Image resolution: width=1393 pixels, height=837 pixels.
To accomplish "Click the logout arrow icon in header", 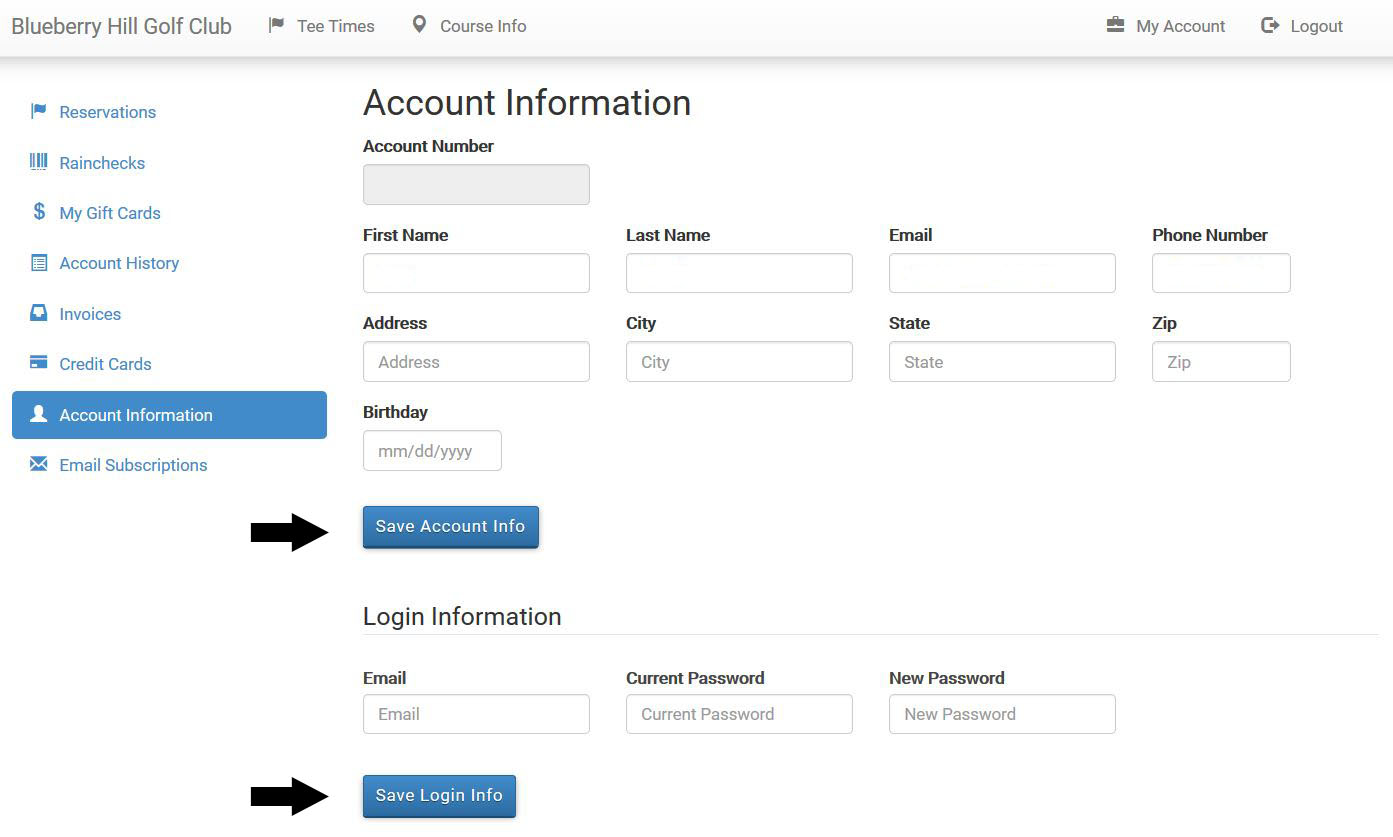I will 1270,25.
